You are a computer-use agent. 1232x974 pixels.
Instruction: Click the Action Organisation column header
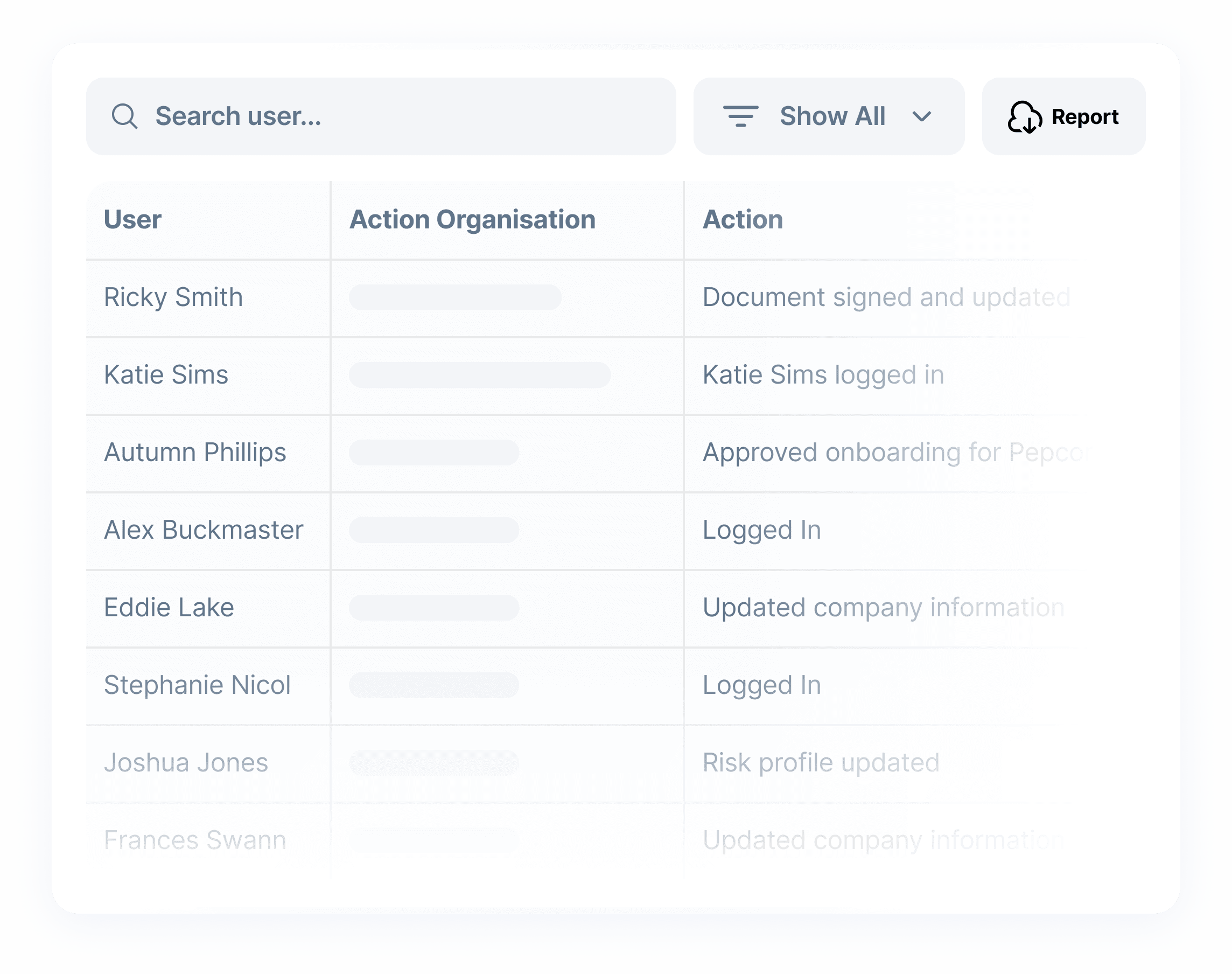472,220
